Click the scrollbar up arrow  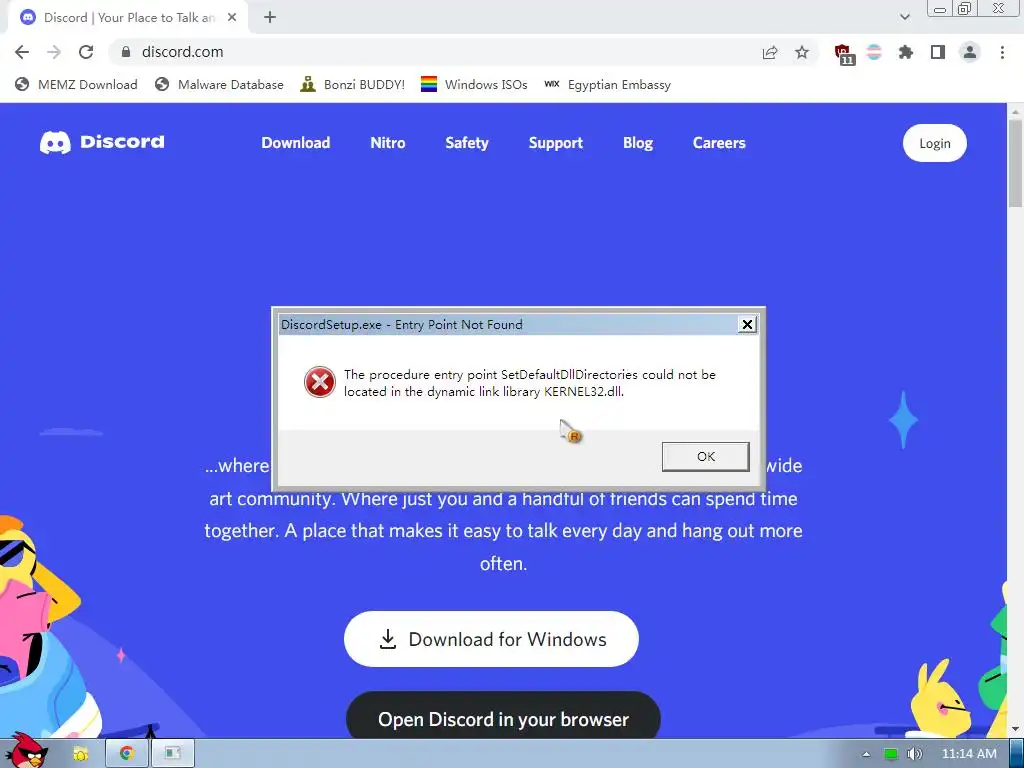point(1015,112)
